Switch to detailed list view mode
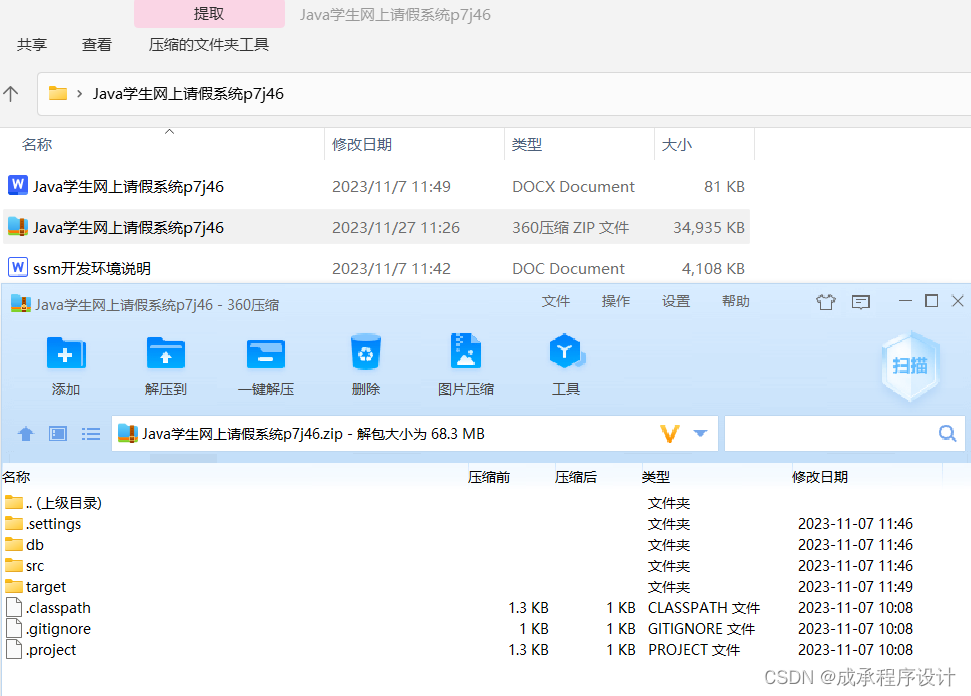 pyautogui.click(x=91, y=433)
